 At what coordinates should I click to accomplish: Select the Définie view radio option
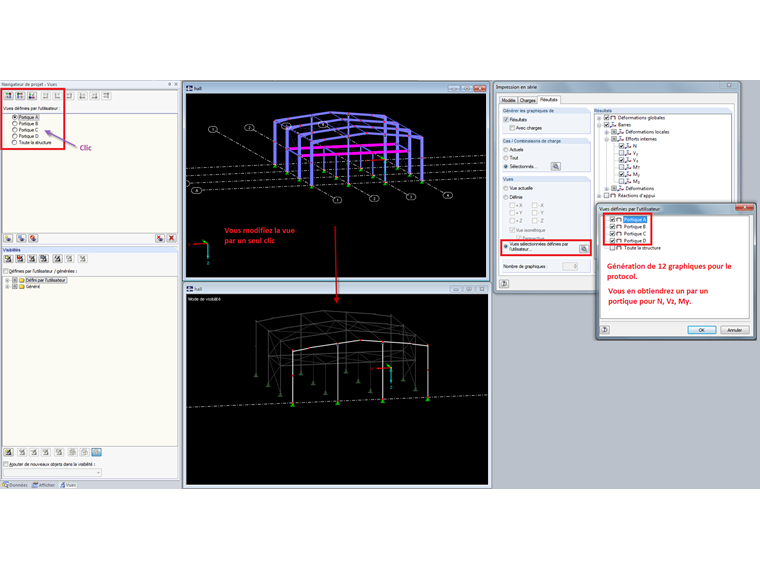pos(506,197)
